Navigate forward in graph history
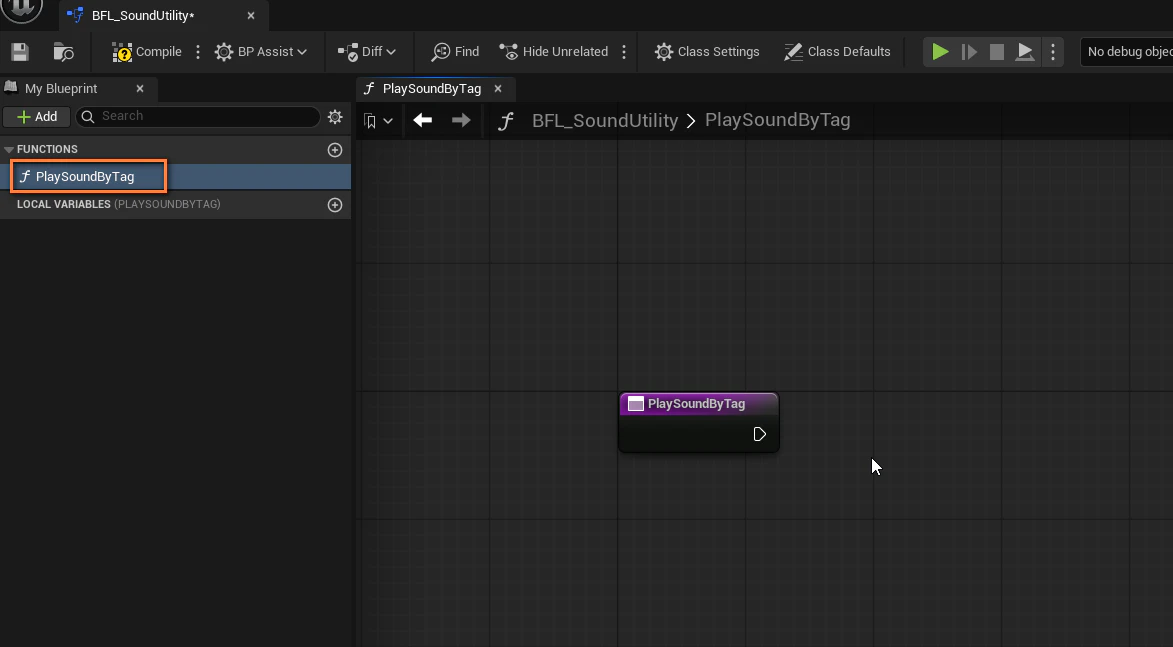The height and width of the screenshot is (647, 1173). (461, 120)
